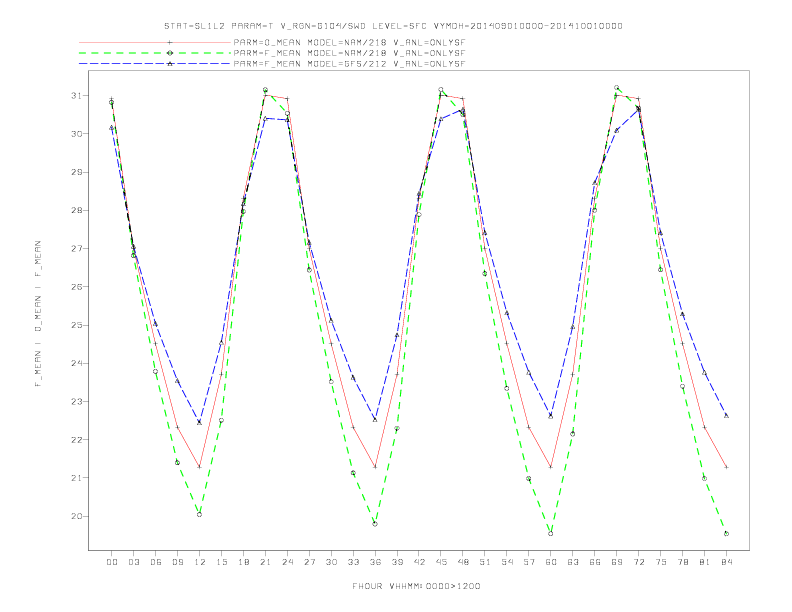Click y-axis tick label 25
792x612 pixels.
[x=76, y=325]
